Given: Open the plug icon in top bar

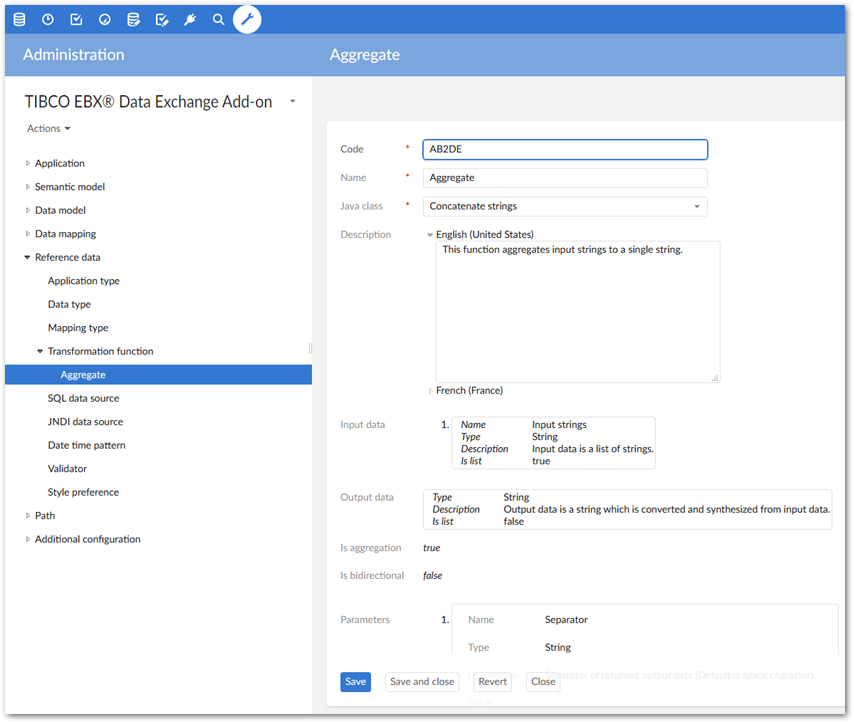Looking at the screenshot, I should [190, 19].
